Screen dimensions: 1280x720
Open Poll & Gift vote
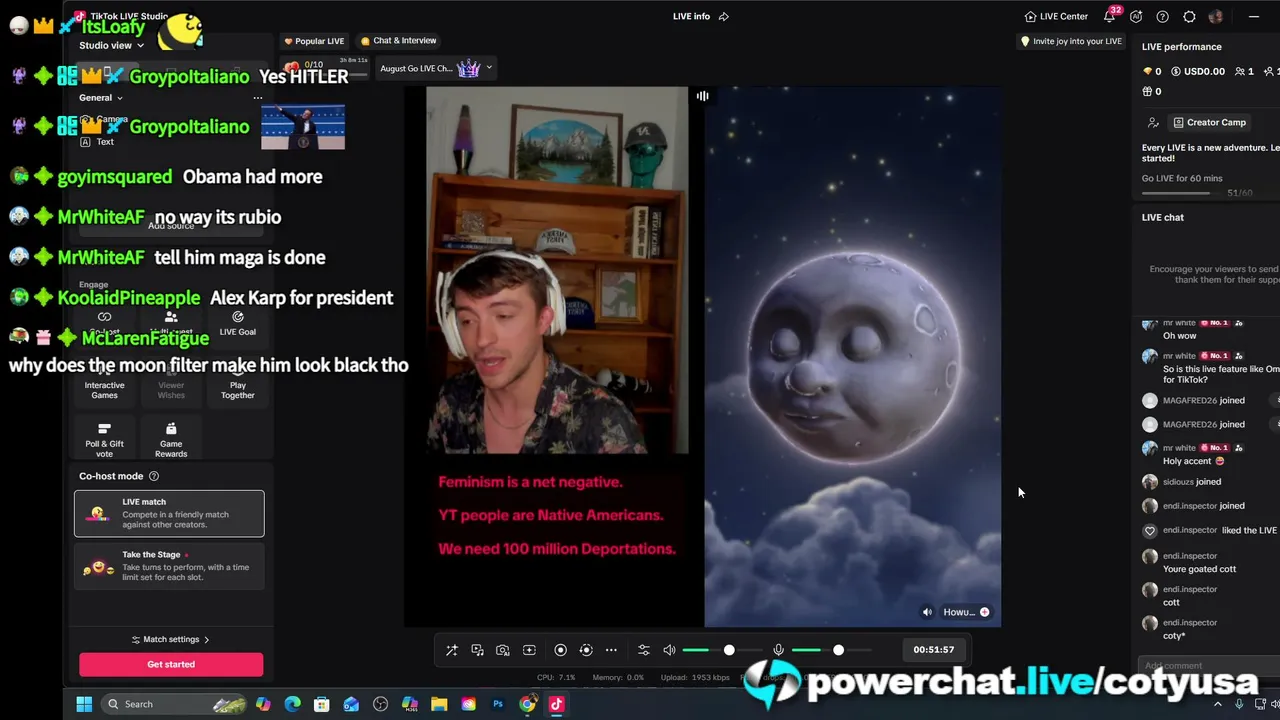pyautogui.click(x=104, y=439)
